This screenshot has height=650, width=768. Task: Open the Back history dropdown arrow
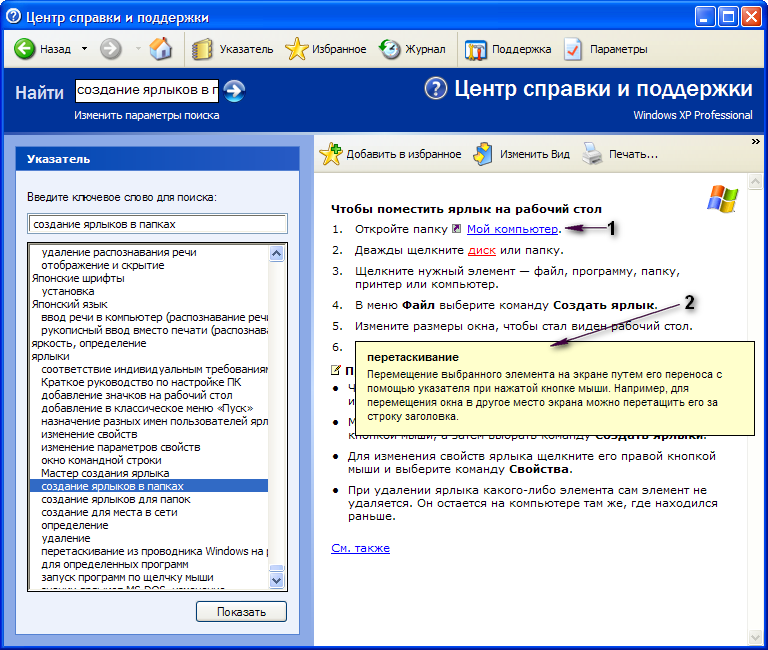(x=84, y=49)
